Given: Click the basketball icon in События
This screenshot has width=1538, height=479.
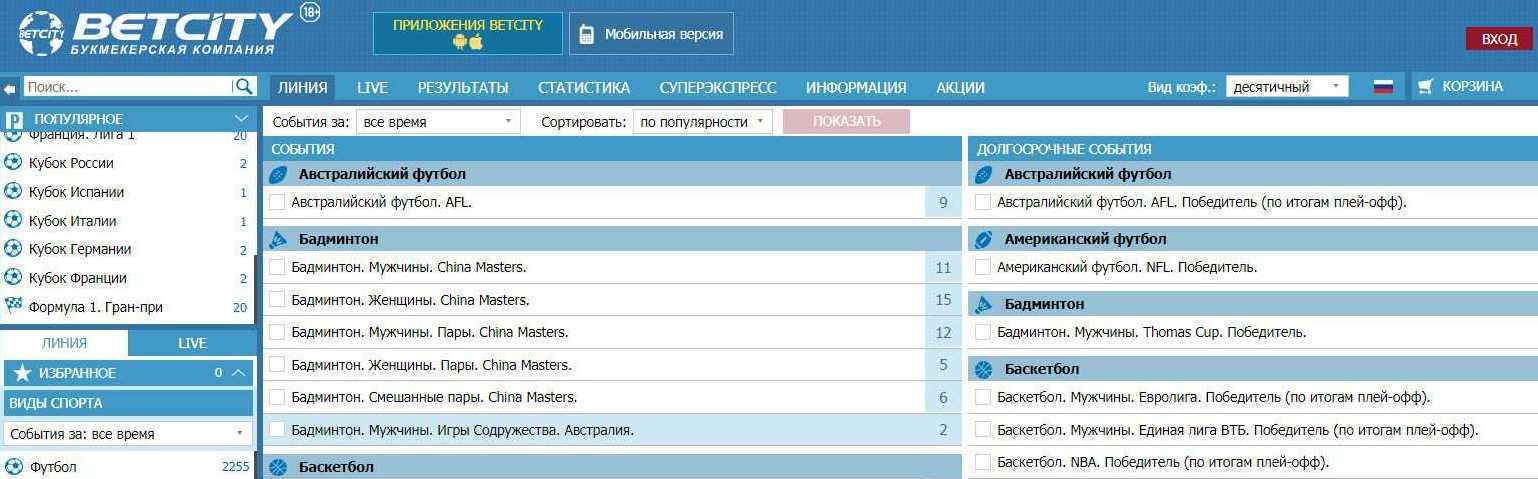Looking at the screenshot, I should tap(279, 467).
